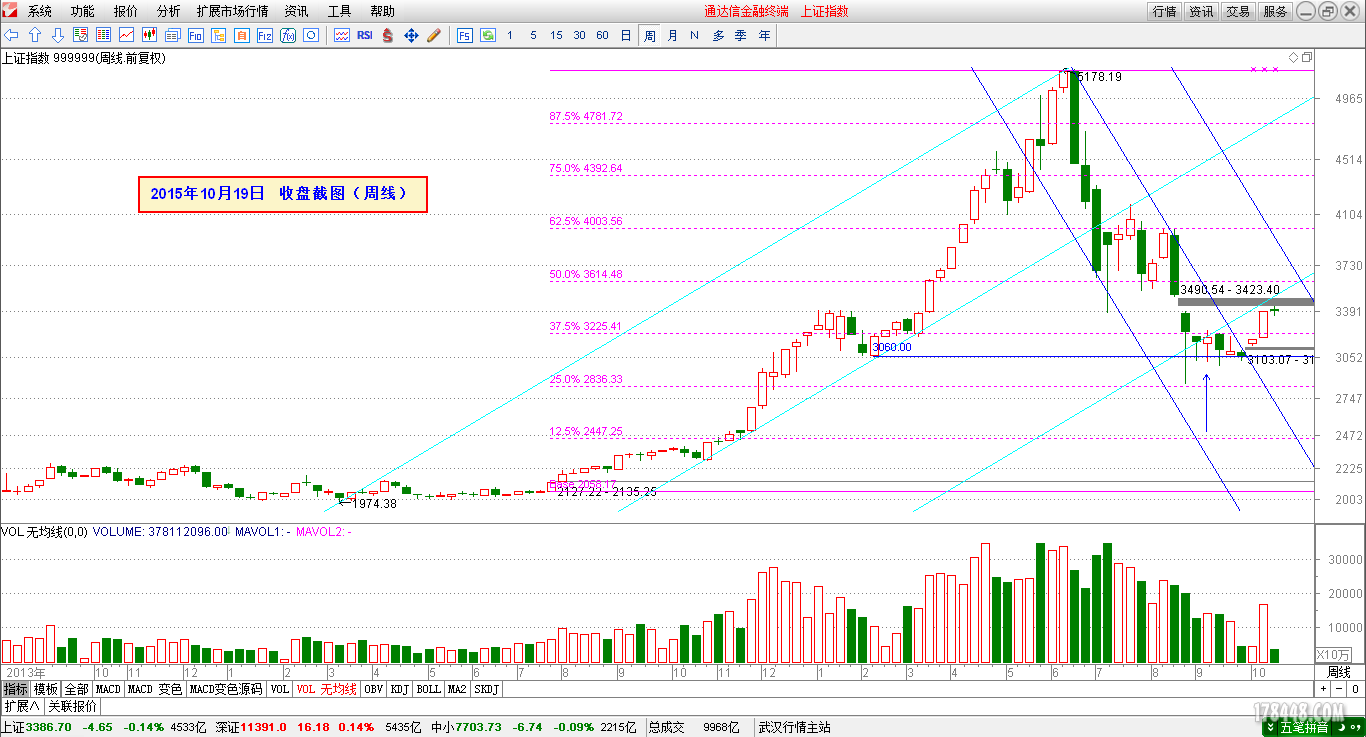The image size is (1366, 737).
Task: Click the 行情 button at top right
Action: coord(1164,11)
